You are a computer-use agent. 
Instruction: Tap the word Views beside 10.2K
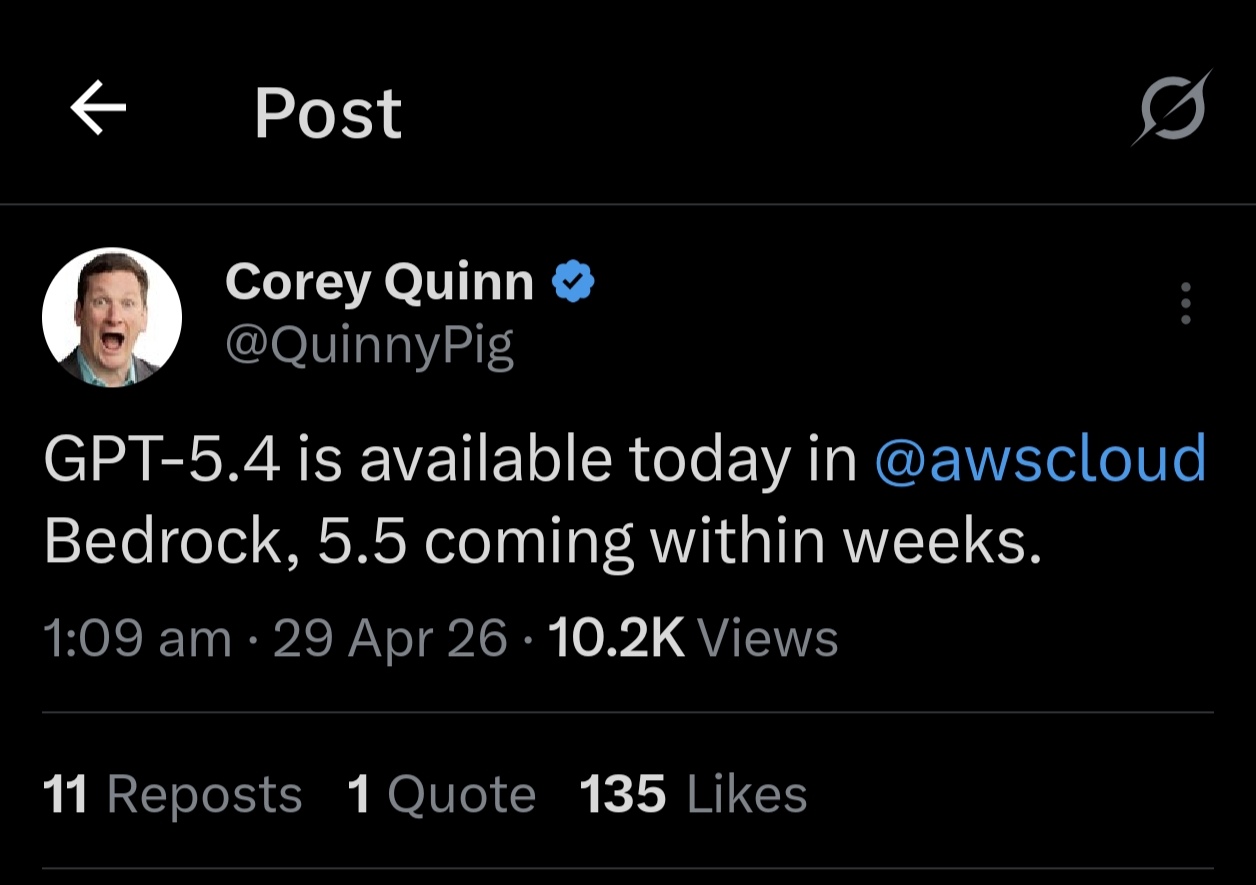[x=767, y=639]
